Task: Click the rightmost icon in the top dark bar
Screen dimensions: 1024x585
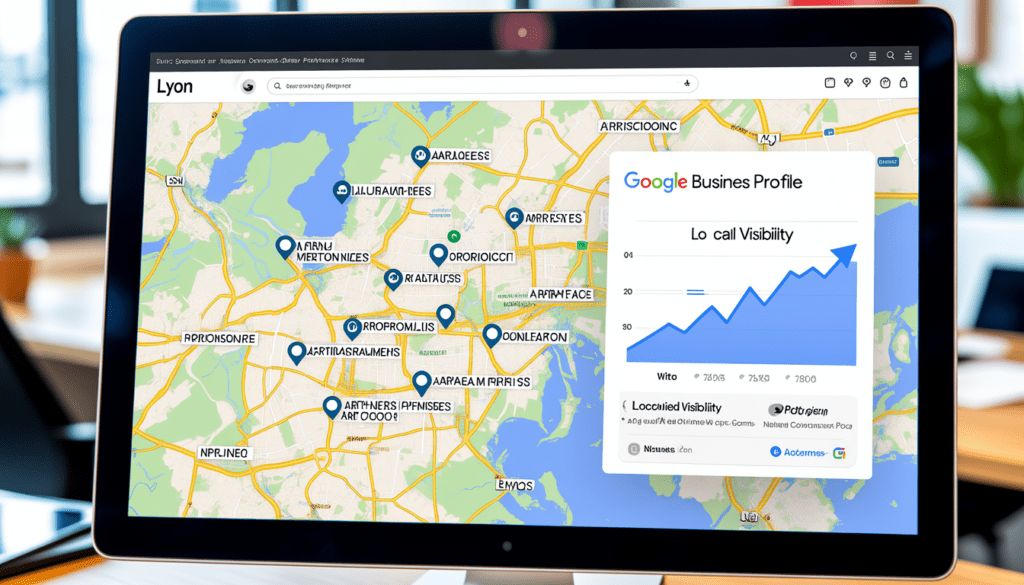Action: [908, 56]
